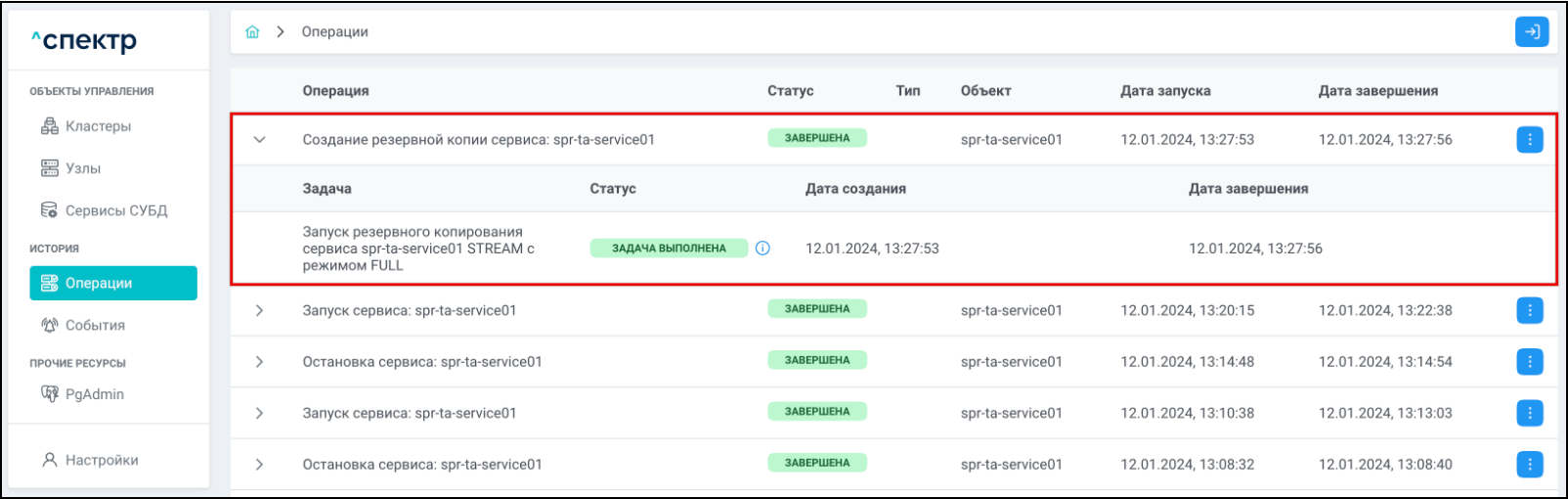Open Сервисы СУБД in the sidebar
The image size is (1568, 499).
115,210
